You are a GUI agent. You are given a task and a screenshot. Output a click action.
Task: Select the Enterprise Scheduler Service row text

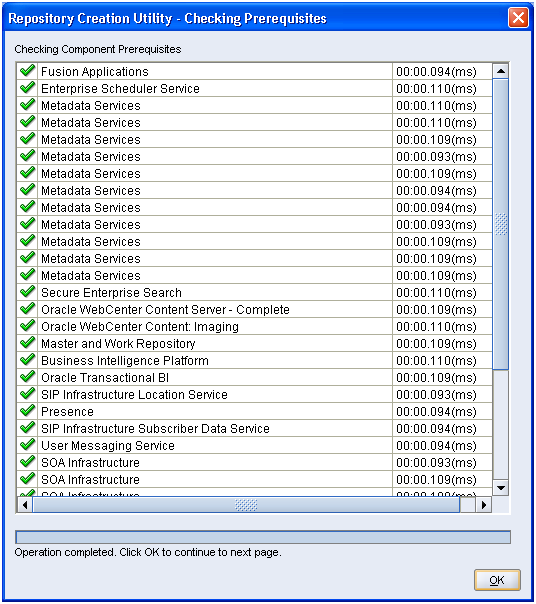120,89
